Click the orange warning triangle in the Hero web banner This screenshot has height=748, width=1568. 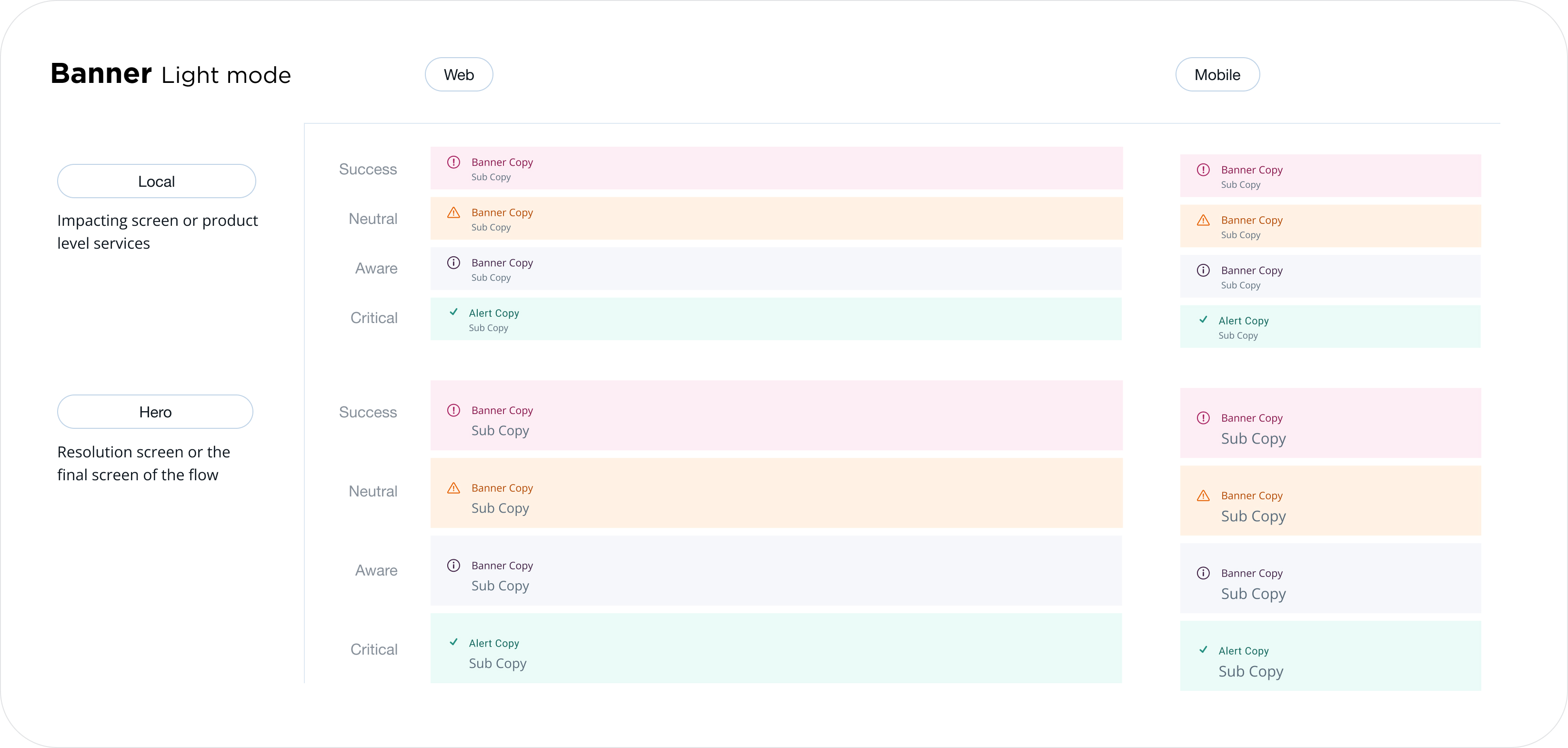453,488
